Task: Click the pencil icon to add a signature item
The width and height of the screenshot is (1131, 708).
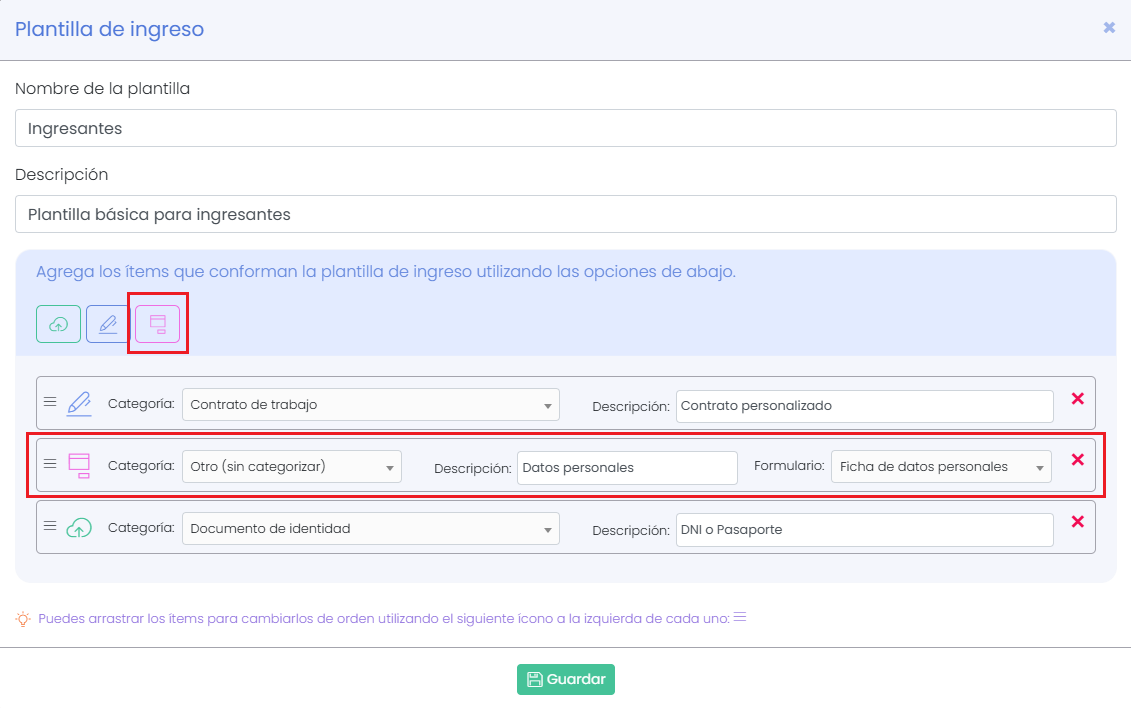Action: click(x=106, y=323)
